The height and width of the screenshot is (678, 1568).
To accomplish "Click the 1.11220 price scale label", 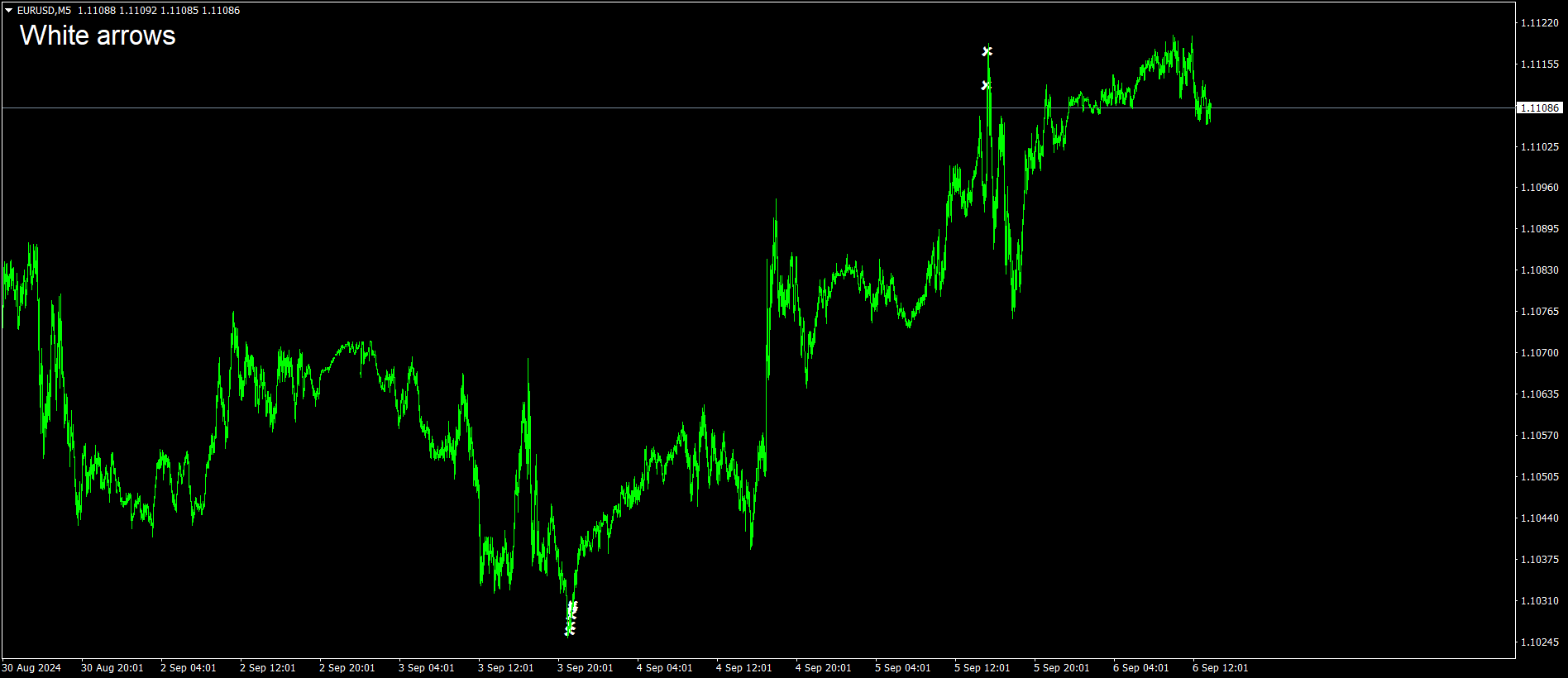I will 1540,23.
